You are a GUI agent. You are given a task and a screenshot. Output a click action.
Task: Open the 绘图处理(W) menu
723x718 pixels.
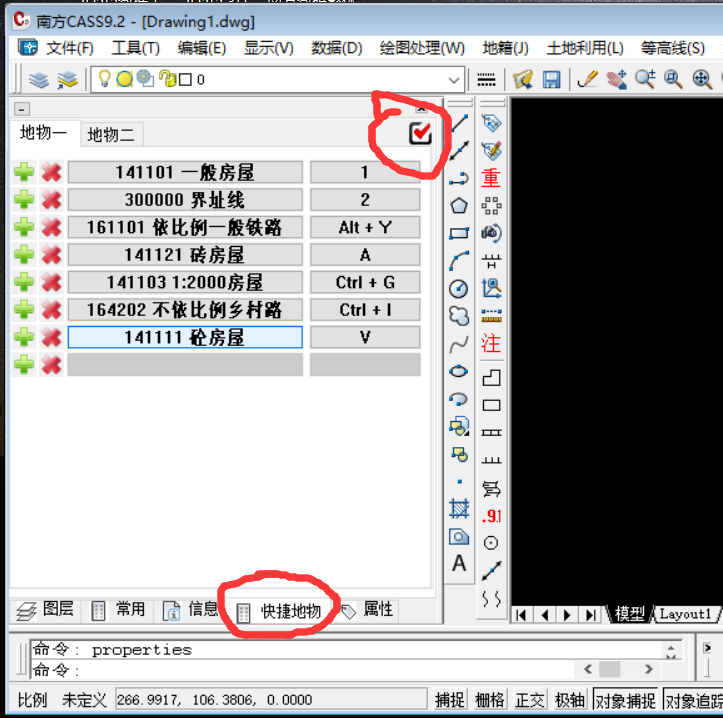pos(422,48)
